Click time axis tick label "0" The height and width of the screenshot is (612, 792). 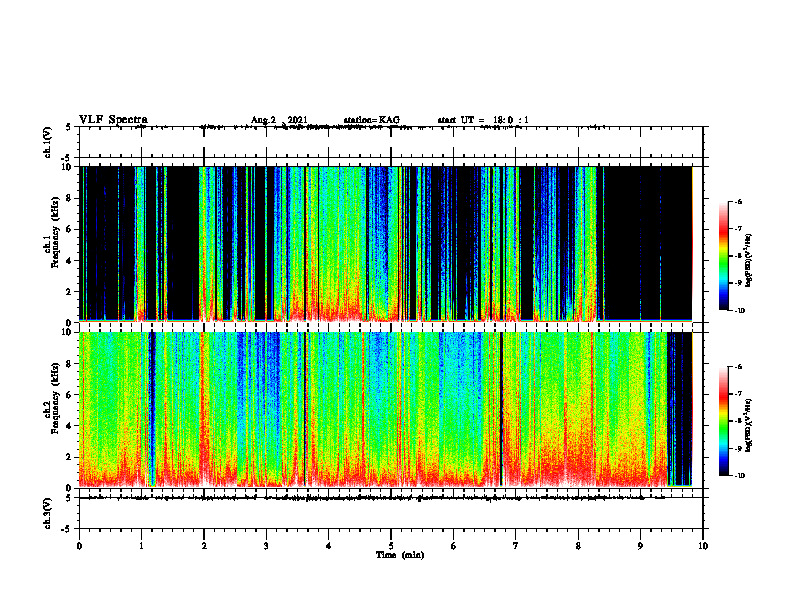(x=79, y=546)
